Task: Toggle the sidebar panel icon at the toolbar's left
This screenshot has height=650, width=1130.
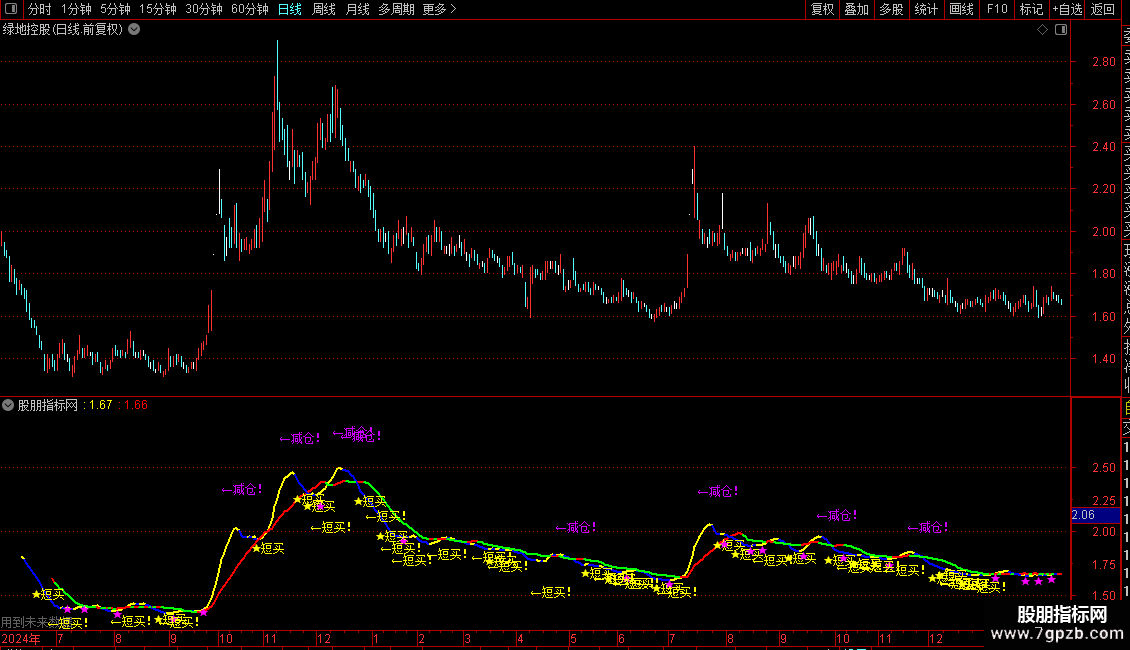Action: pyautogui.click(x=11, y=9)
